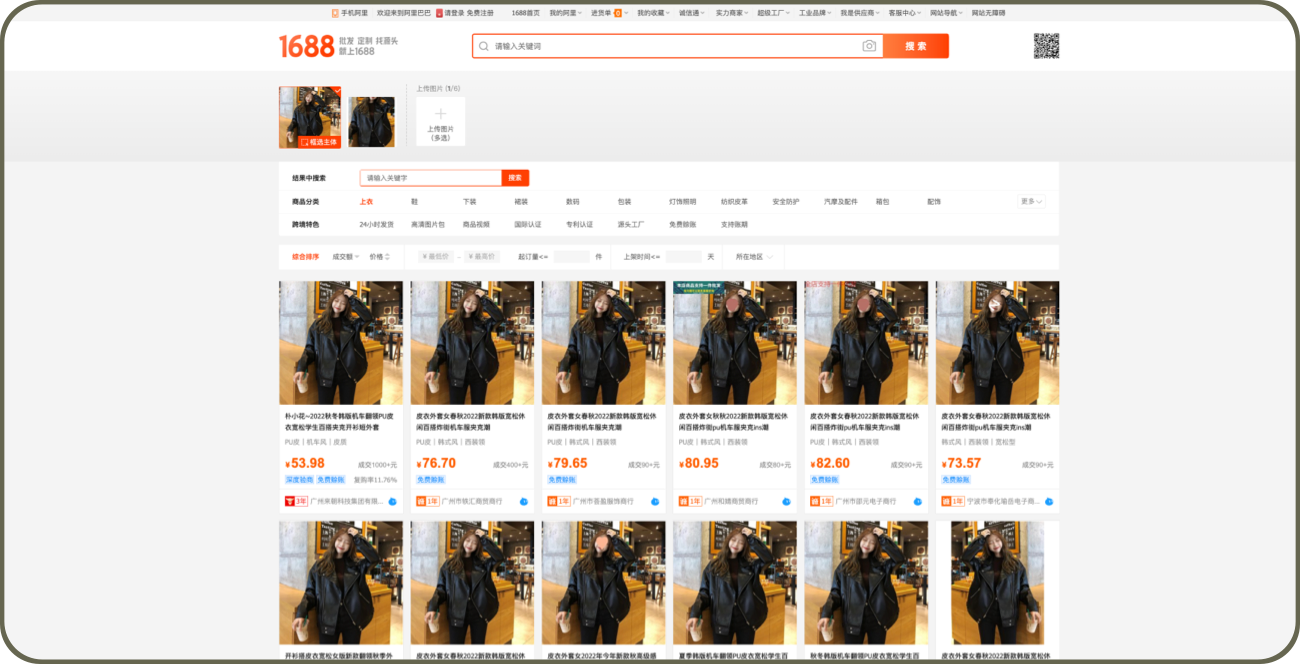Open the 成交额 sort dropdown
This screenshot has height=664, width=1300.
[x=345, y=257]
